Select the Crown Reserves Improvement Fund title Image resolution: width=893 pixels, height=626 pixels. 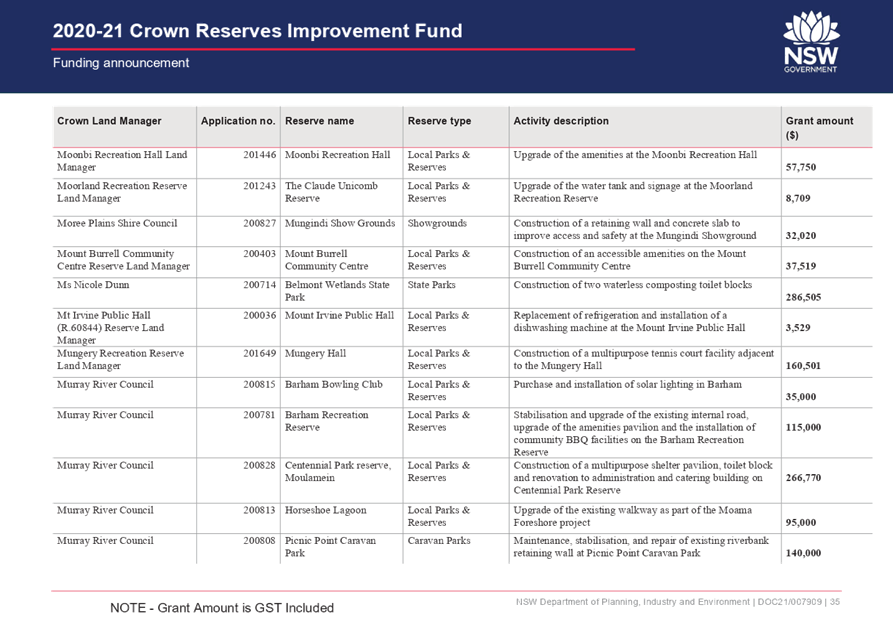coord(258,31)
